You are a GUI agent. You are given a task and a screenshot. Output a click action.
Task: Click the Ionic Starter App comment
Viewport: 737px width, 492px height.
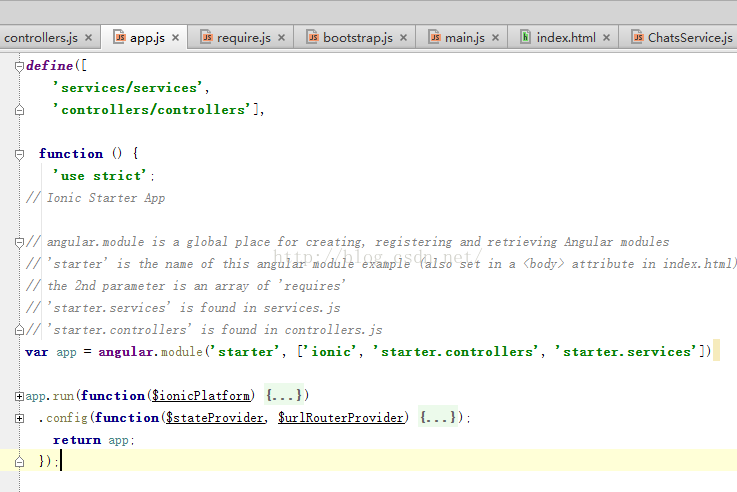point(95,198)
